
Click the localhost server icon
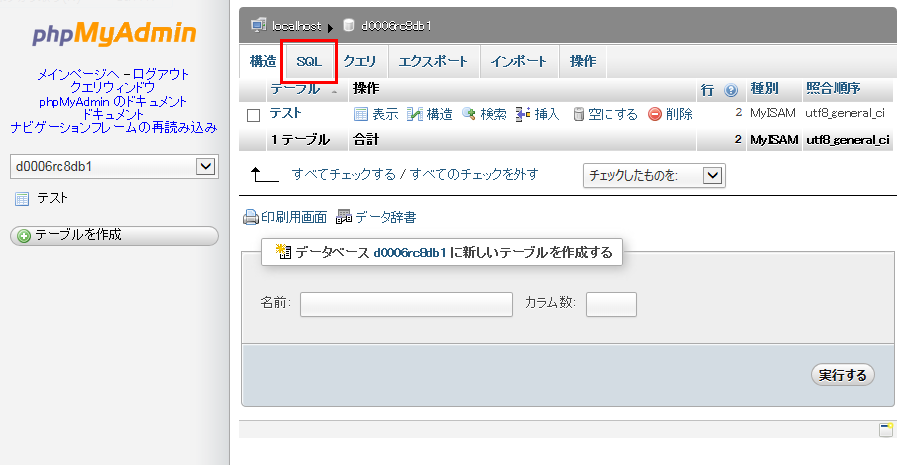pos(259,25)
